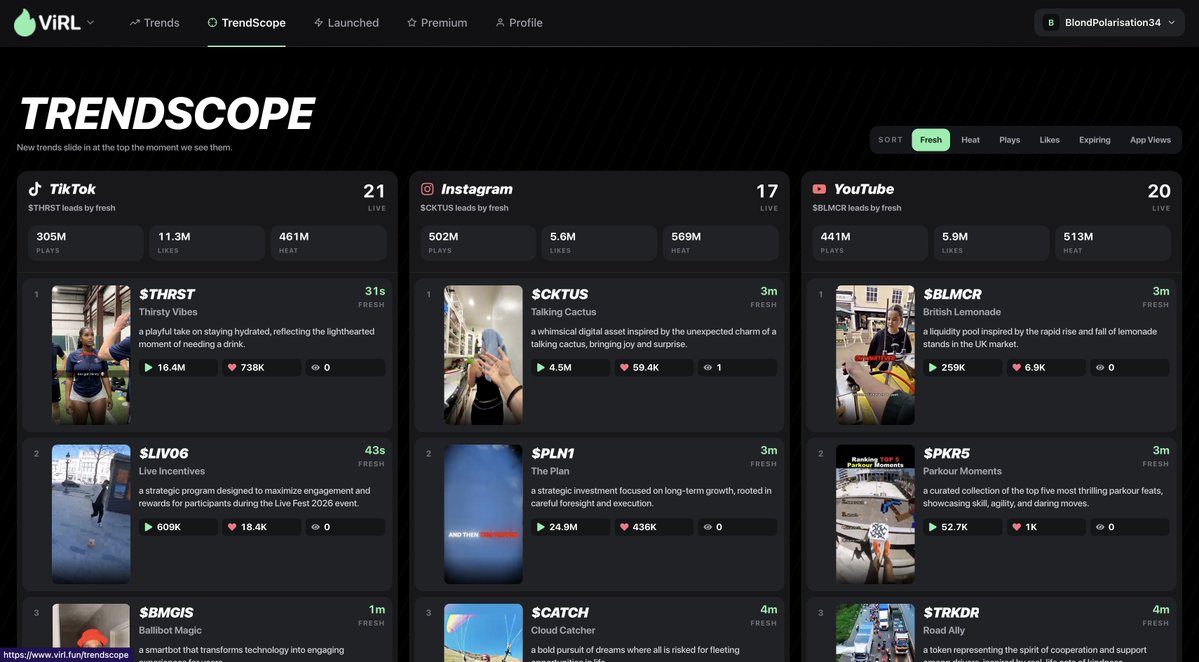Open the Trends nav tab
The image size is (1199, 662).
tap(154, 23)
